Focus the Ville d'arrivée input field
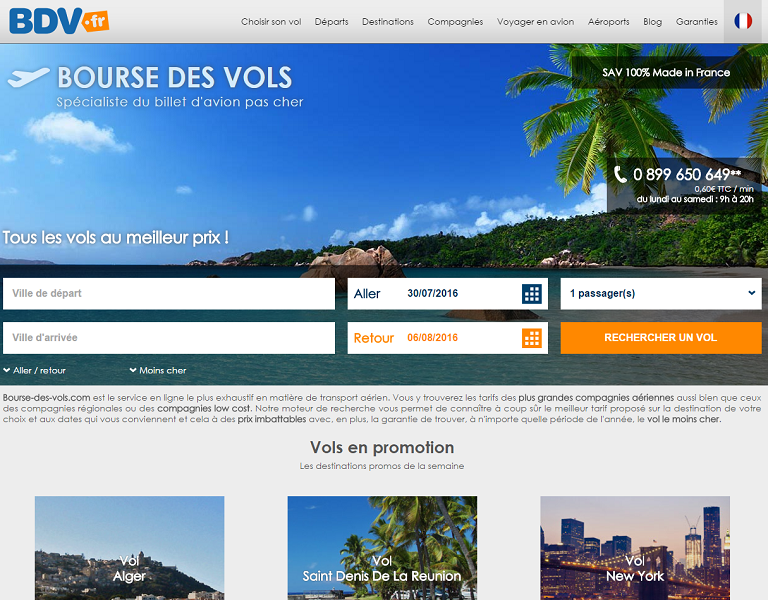Viewport: 768px width, 600px height. click(169, 337)
